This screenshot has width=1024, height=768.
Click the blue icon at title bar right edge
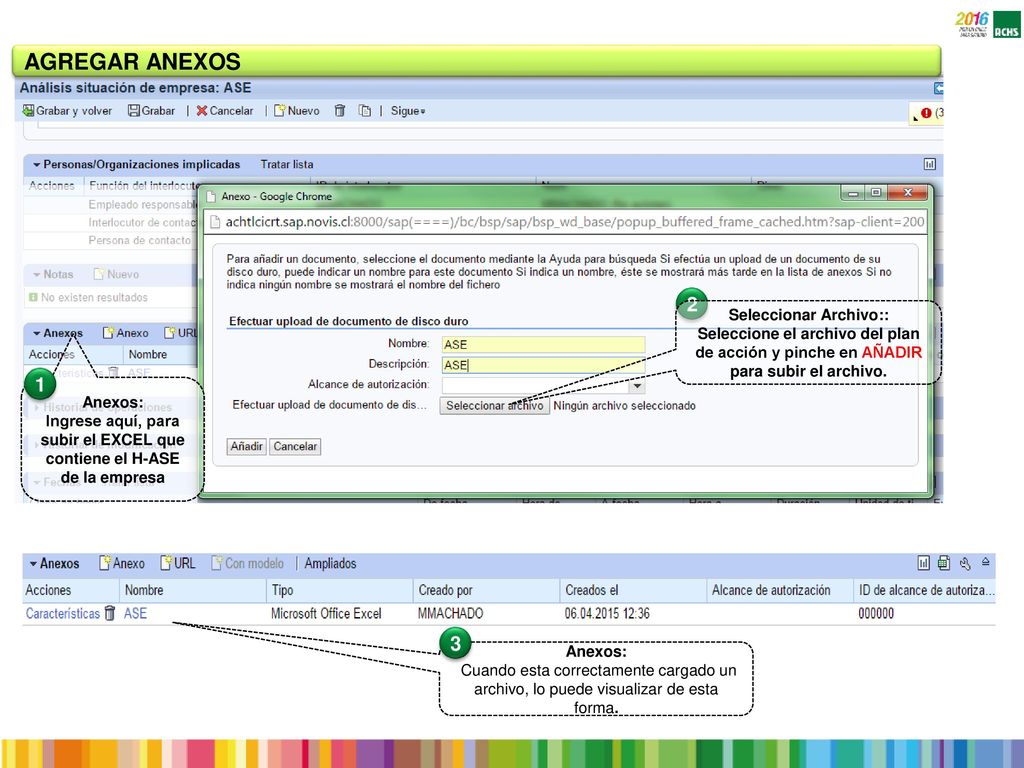coord(938,88)
